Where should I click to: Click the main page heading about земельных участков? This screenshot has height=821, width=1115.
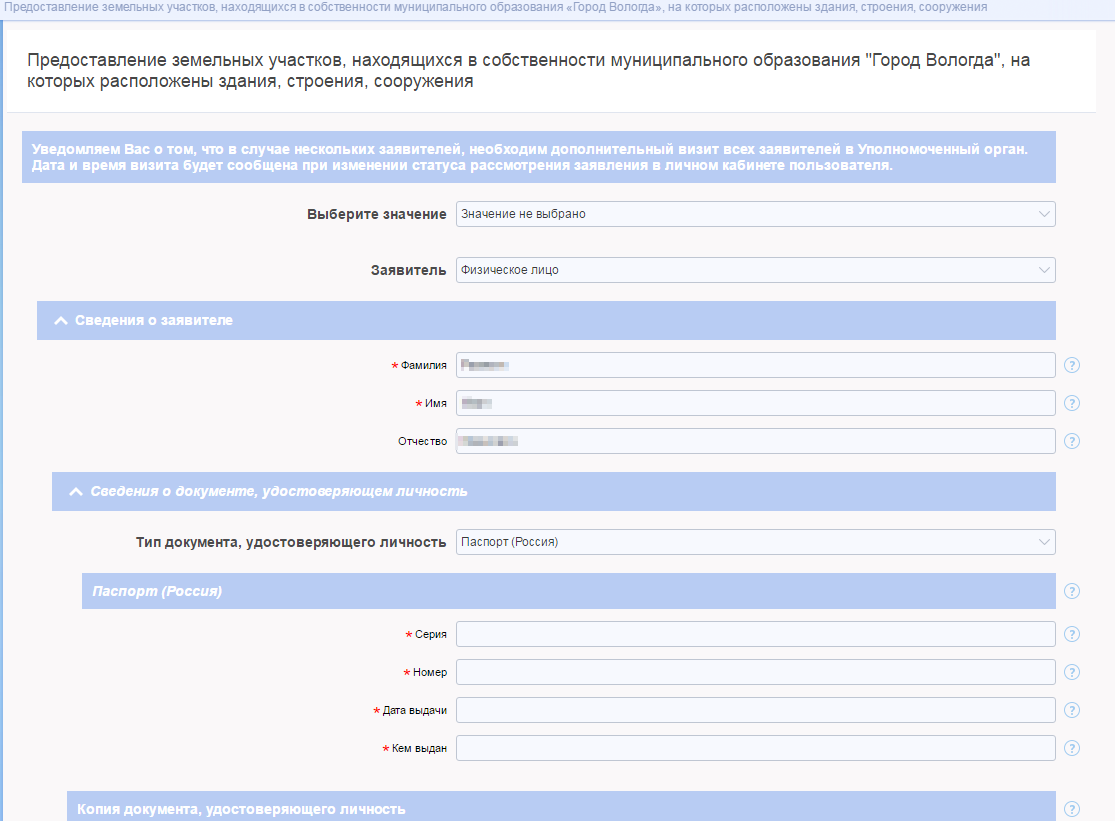point(528,70)
